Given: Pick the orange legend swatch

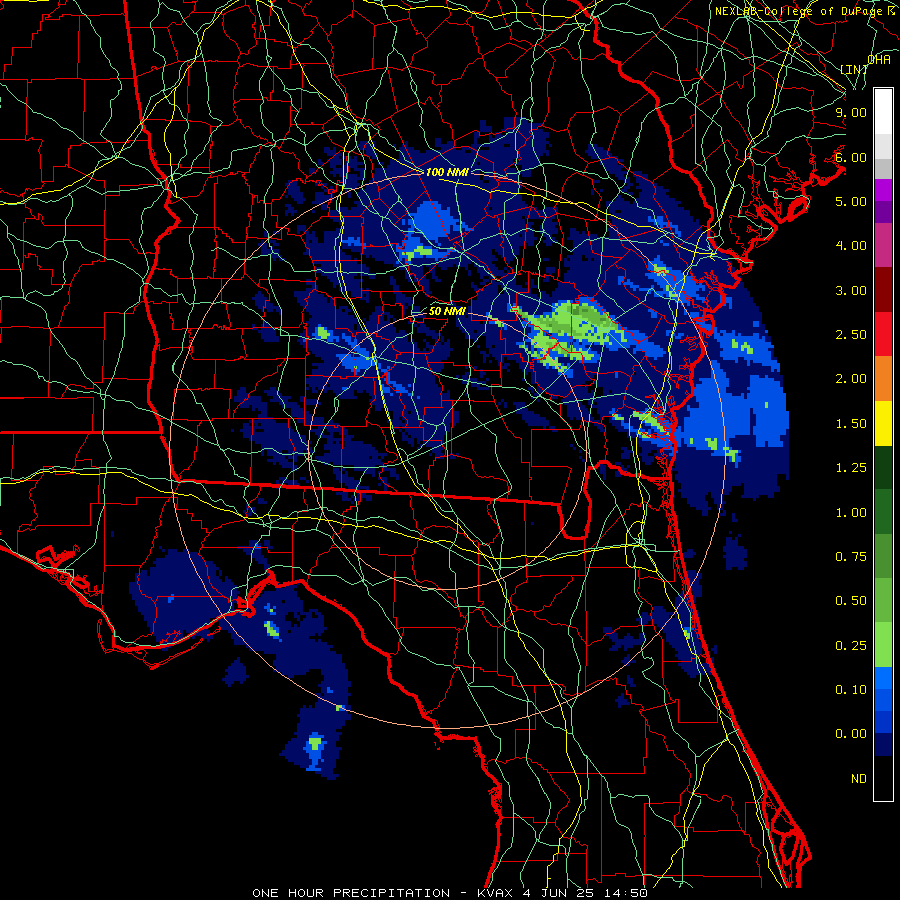Looking at the screenshot, I should point(883,379).
